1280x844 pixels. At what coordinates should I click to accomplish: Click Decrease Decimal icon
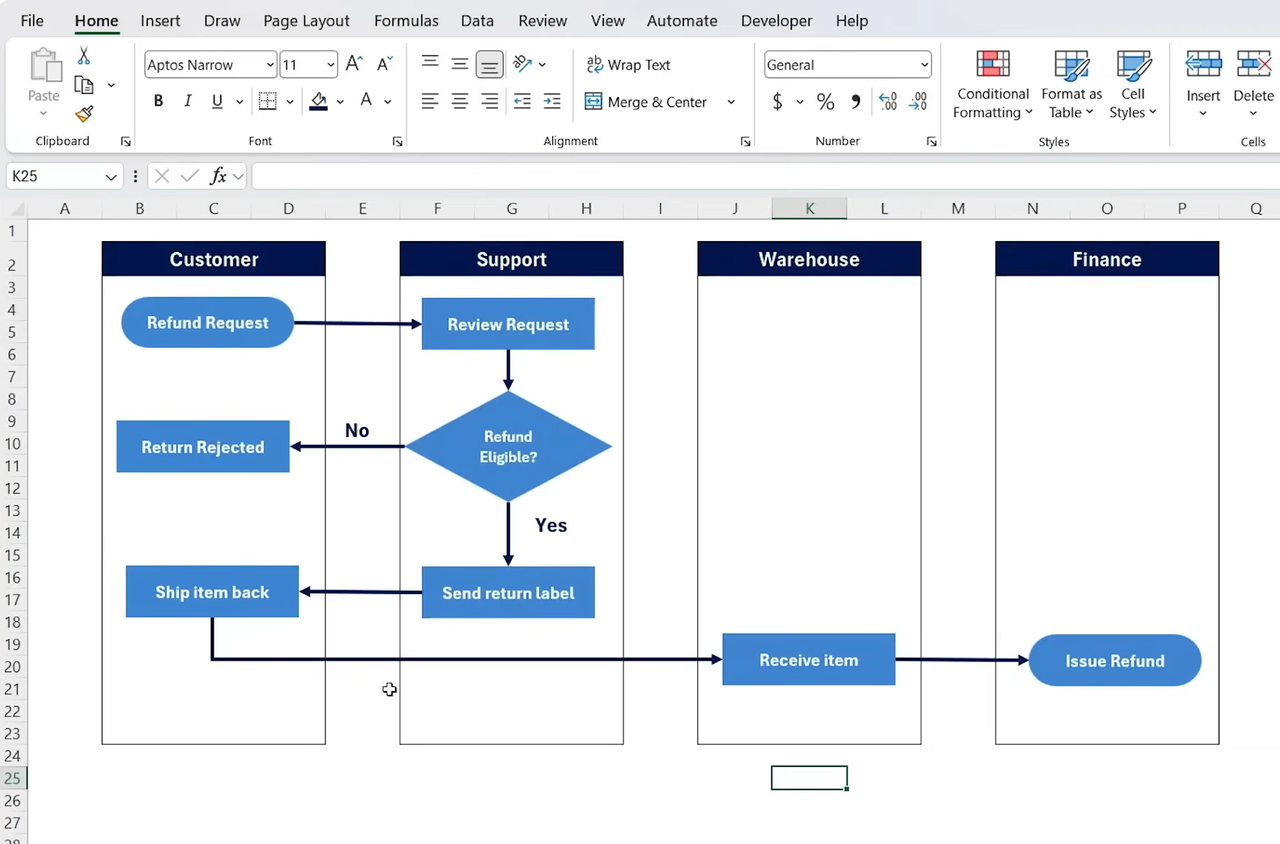pos(919,102)
